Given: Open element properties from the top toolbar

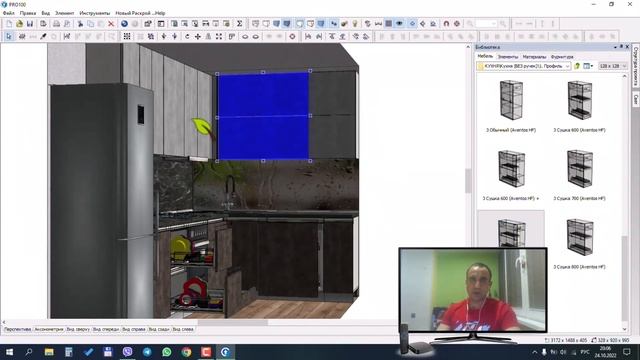Looking at the screenshot, I should coord(148,24).
